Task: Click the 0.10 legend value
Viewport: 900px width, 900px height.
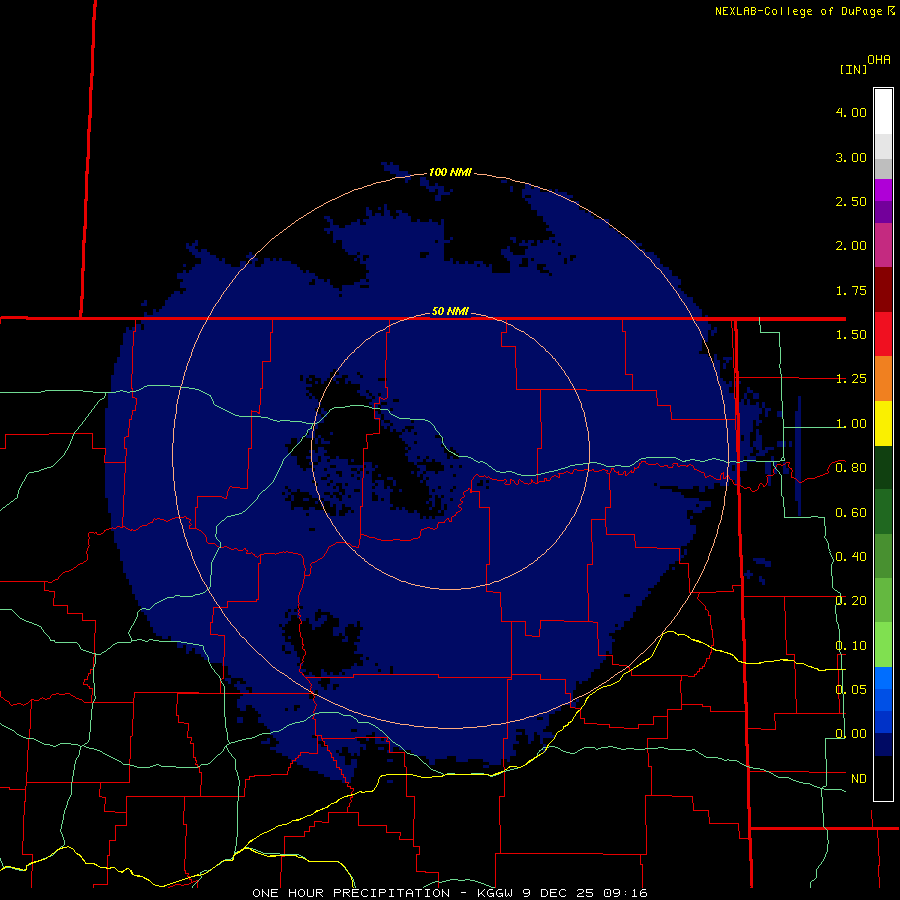Action: [851, 646]
